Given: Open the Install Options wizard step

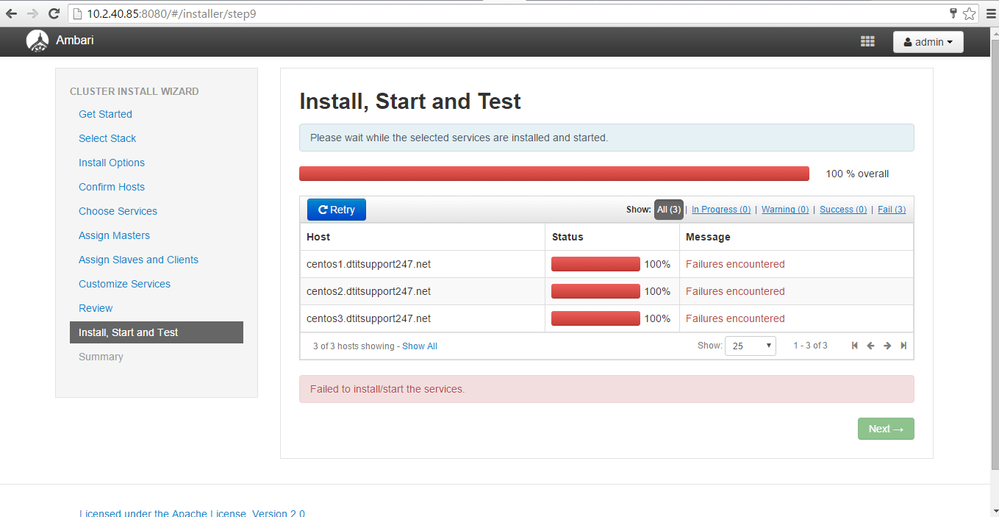Looking at the screenshot, I should (111, 163).
